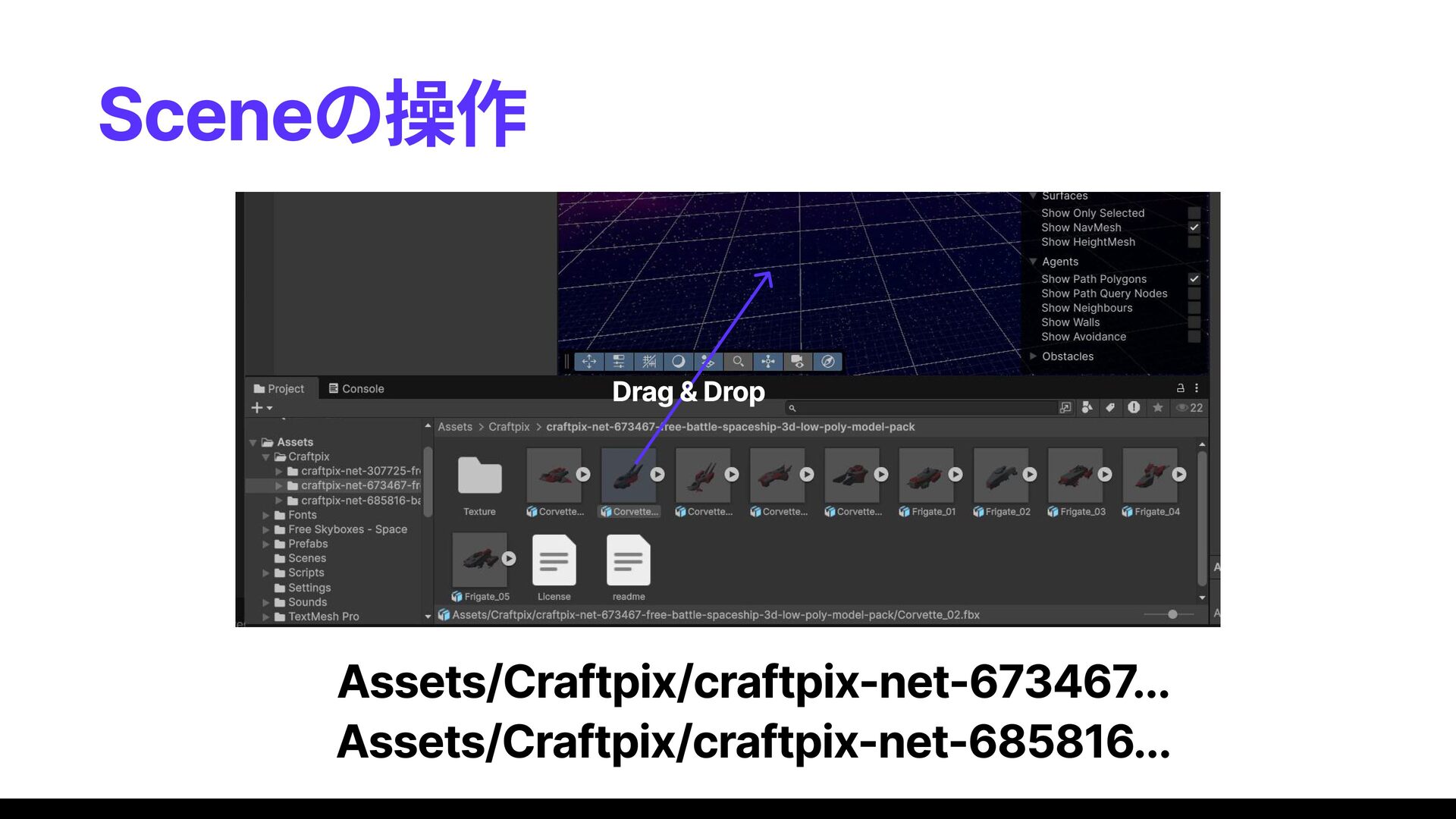Select the Frigate_03 model thumbnail
This screenshot has height=819, width=1456.
pyautogui.click(x=1075, y=475)
